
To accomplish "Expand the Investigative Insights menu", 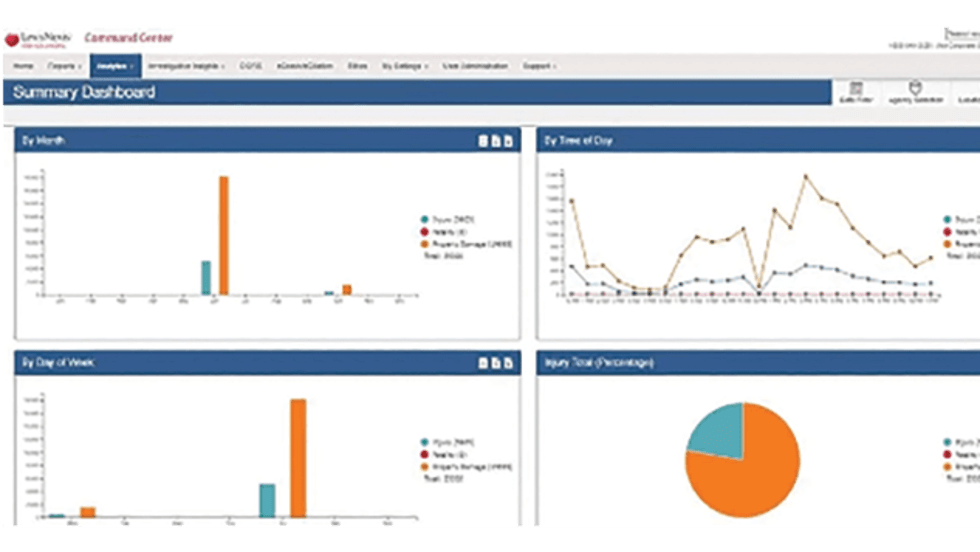I will pyautogui.click(x=185, y=66).
